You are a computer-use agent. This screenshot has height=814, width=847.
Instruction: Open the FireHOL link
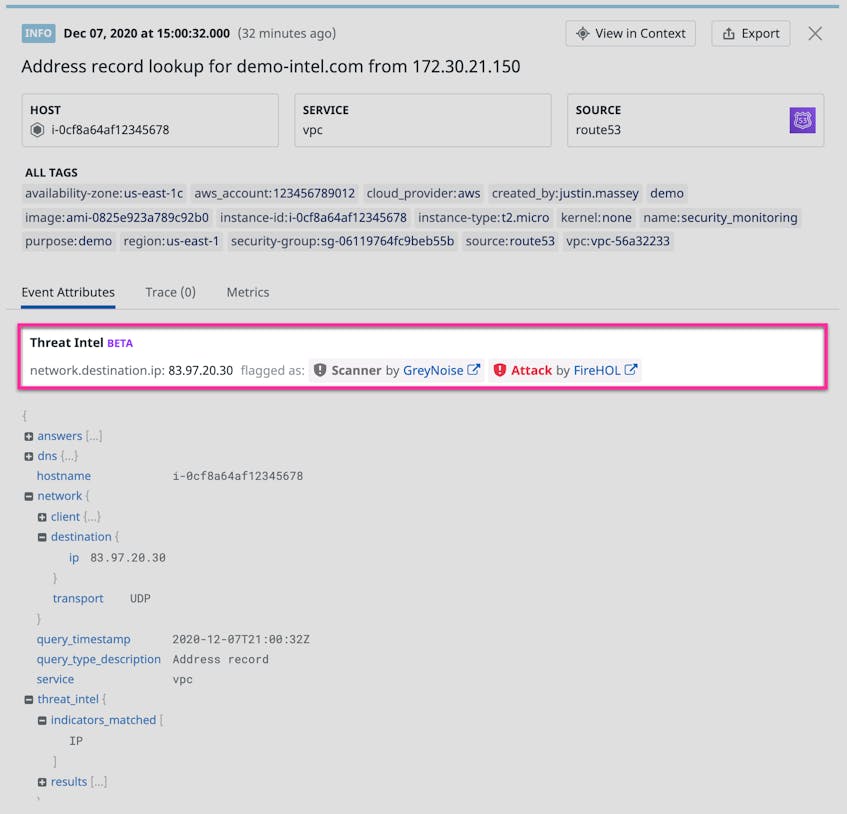(597, 371)
